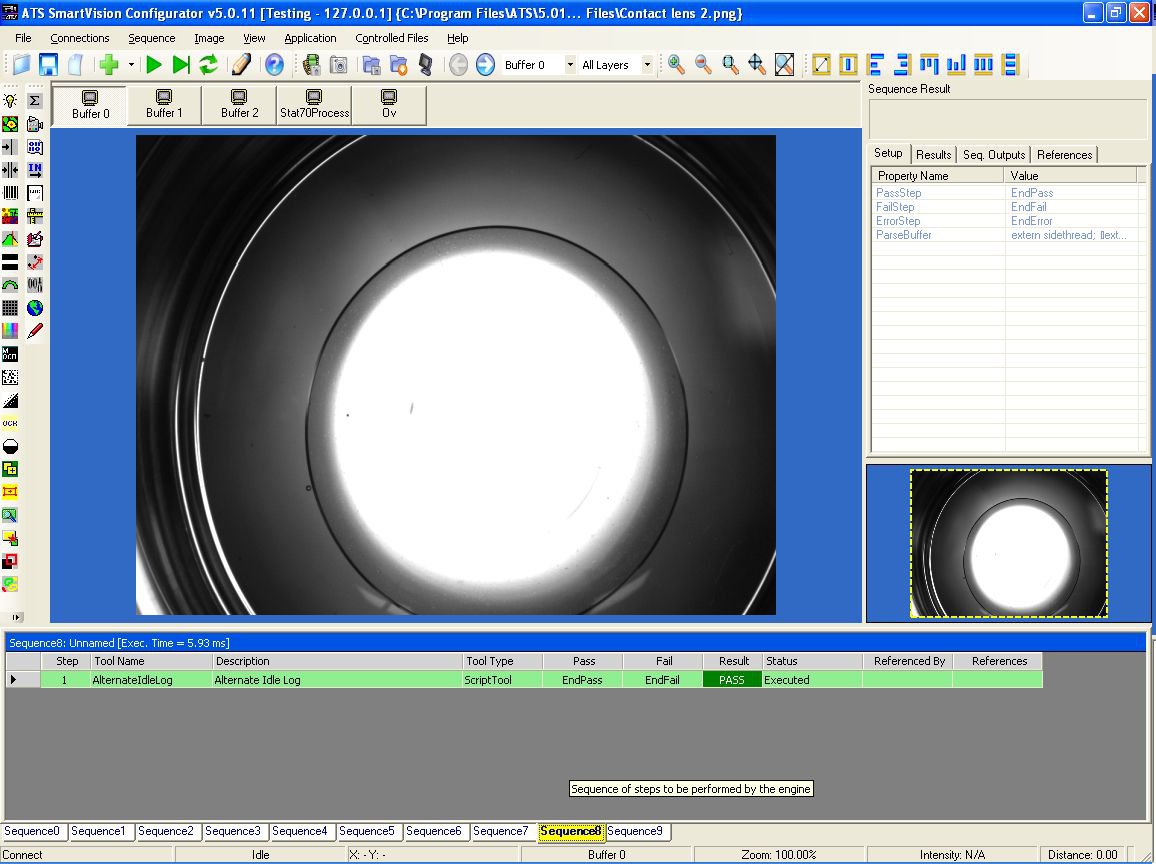Image resolution: width=1156 pixels, height=864 pixels.
Task: Click the AlternateIdleLog tool name cell
Action: (x=151, y=680)
